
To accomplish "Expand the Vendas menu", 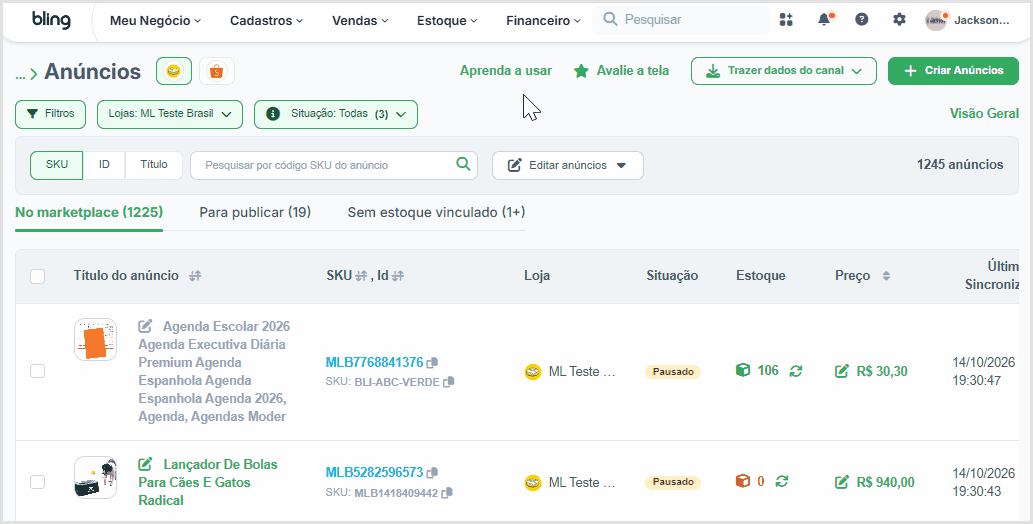I will [360, 20].
